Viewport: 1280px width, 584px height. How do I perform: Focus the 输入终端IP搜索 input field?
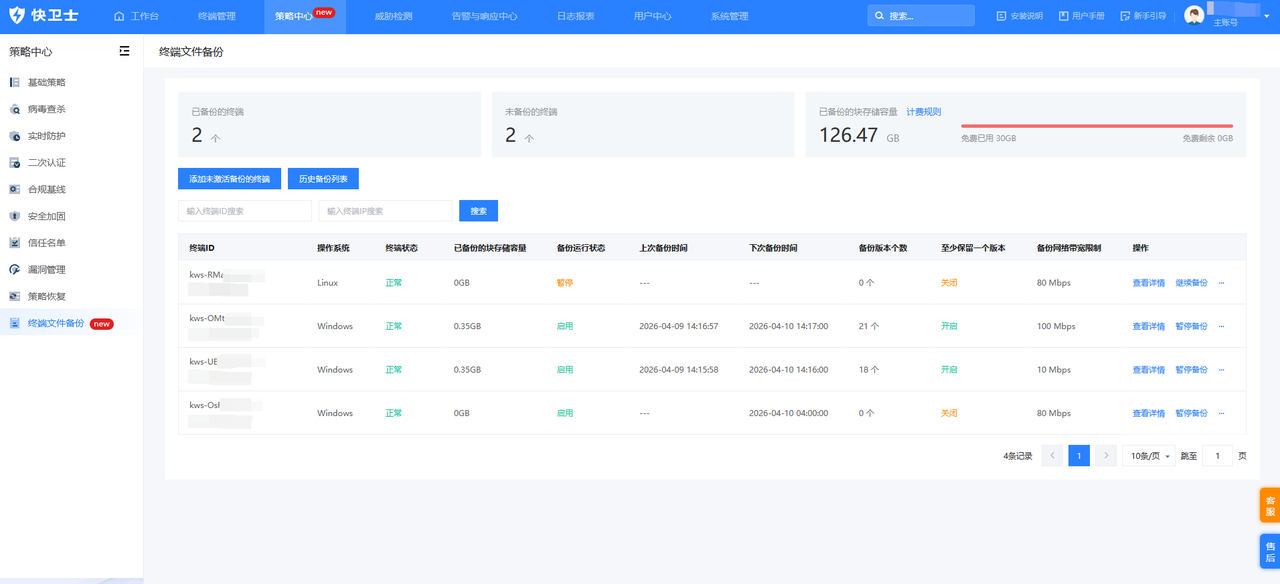click(x=385, y=211)
